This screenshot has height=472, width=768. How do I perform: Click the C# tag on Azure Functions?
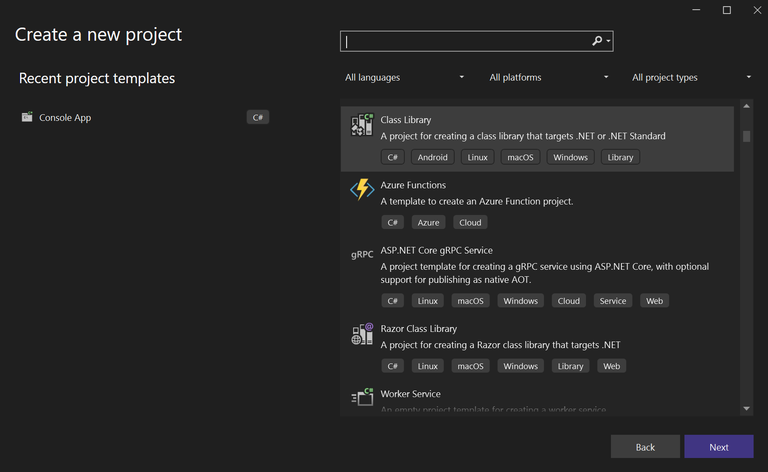(392, 222)
